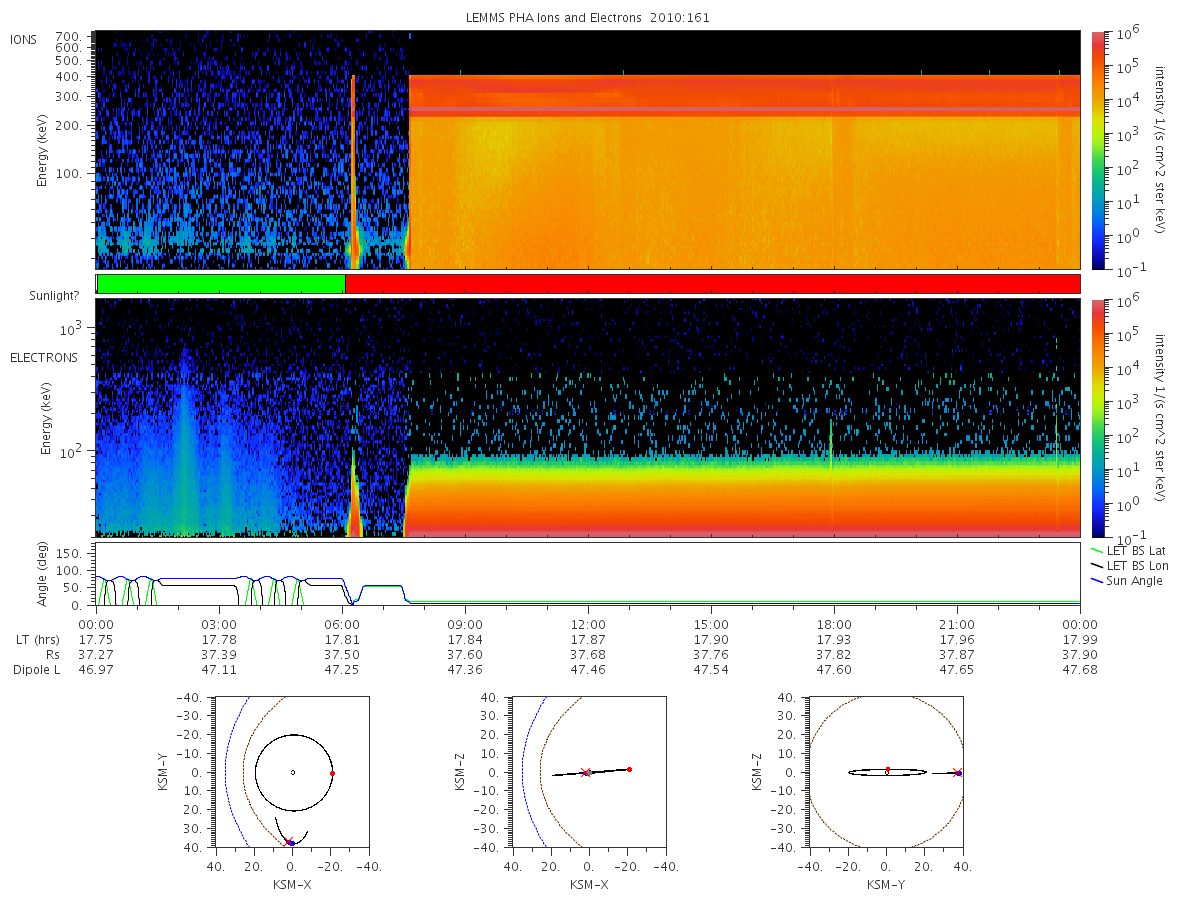Click the red sunlight bar segment

[712, 284]
